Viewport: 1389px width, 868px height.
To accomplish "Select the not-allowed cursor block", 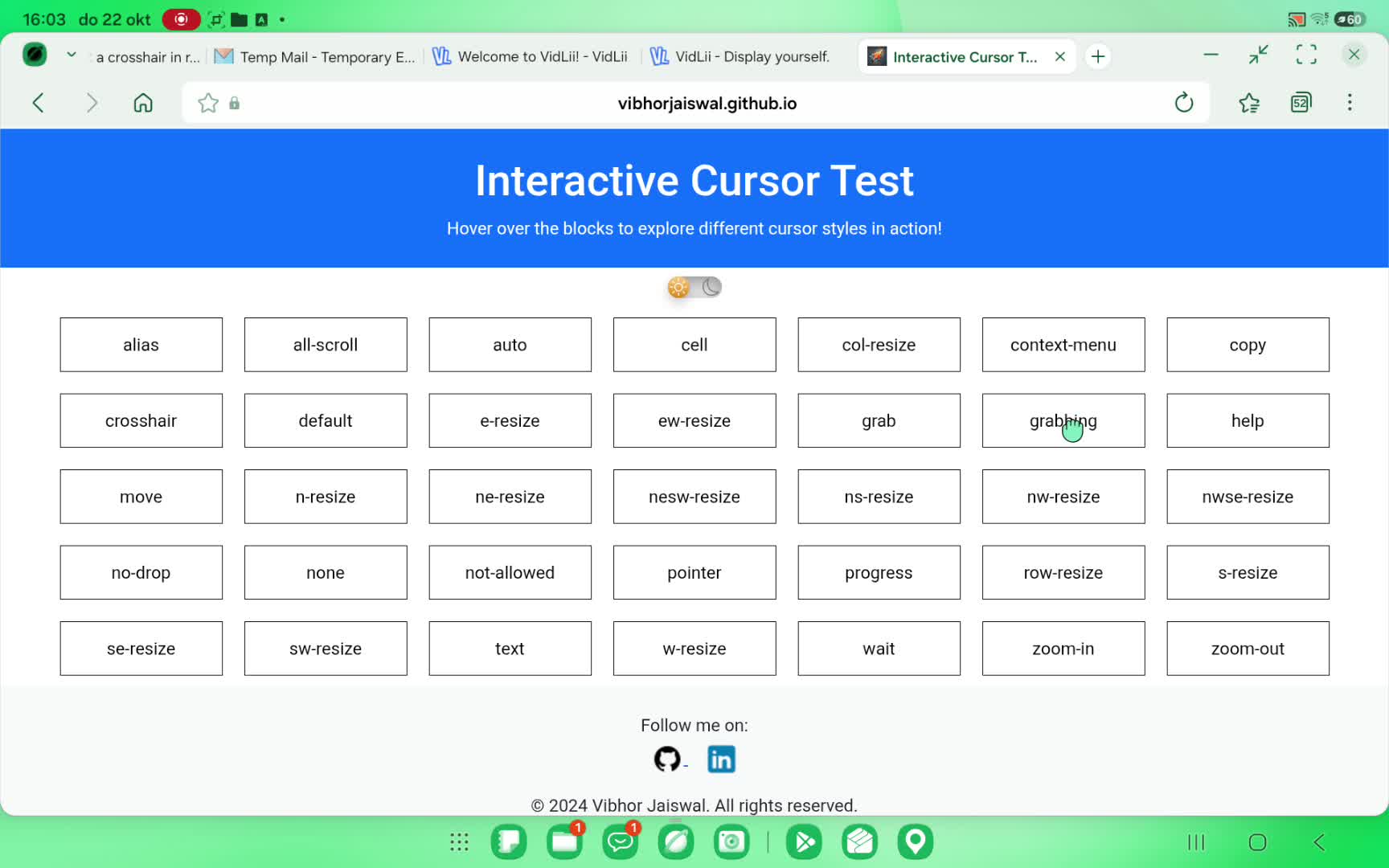I will click(510, 572).
